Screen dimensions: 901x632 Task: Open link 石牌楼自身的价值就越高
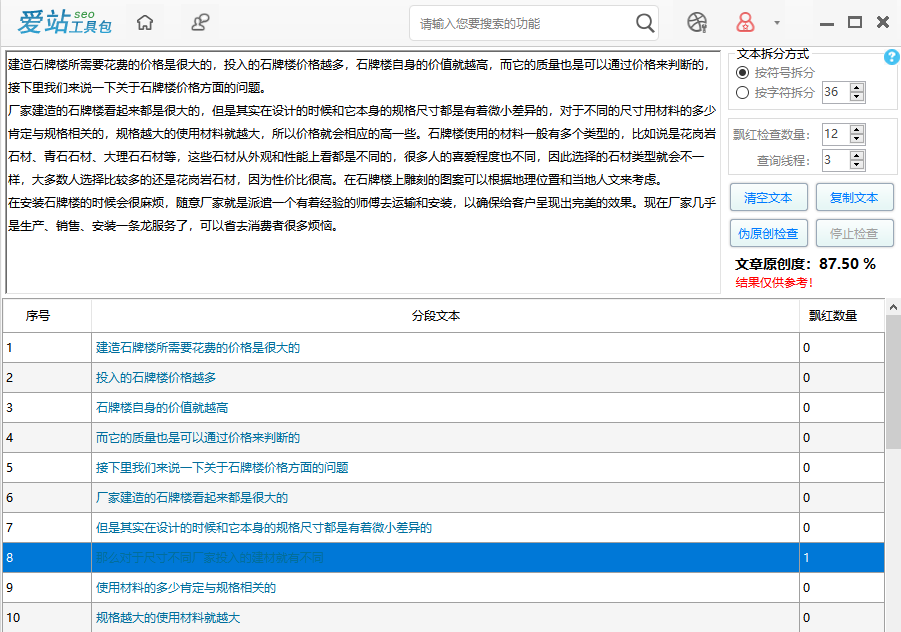click(x=162, y=407)
